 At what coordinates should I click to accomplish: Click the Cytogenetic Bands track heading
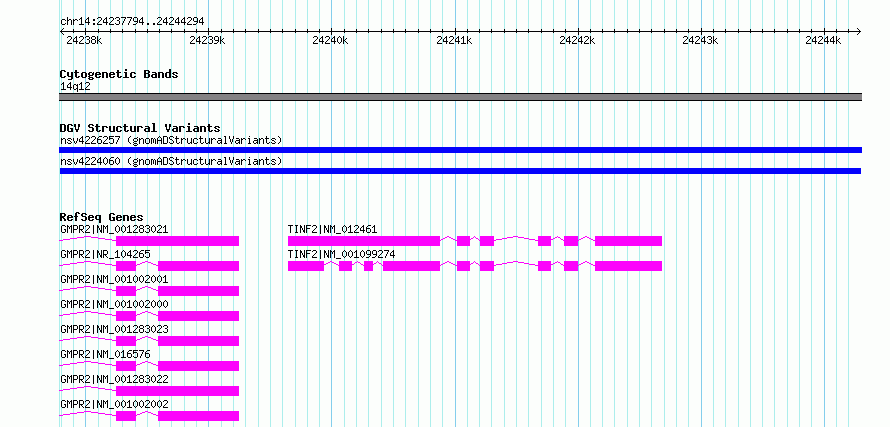pos(119,74)
